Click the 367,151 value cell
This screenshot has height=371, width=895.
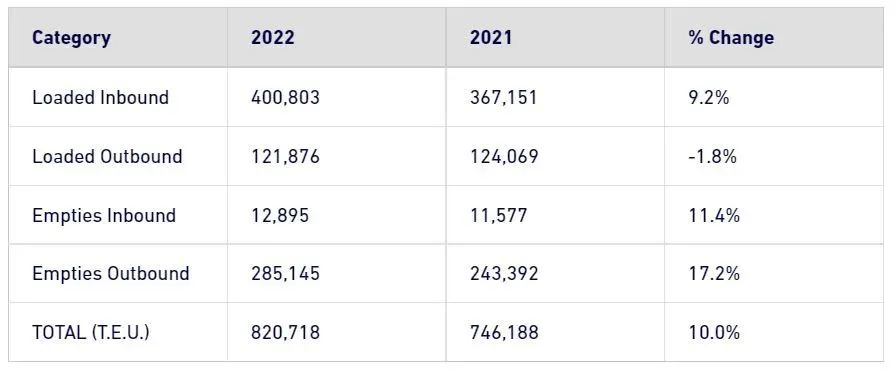(x=503, y=98)
